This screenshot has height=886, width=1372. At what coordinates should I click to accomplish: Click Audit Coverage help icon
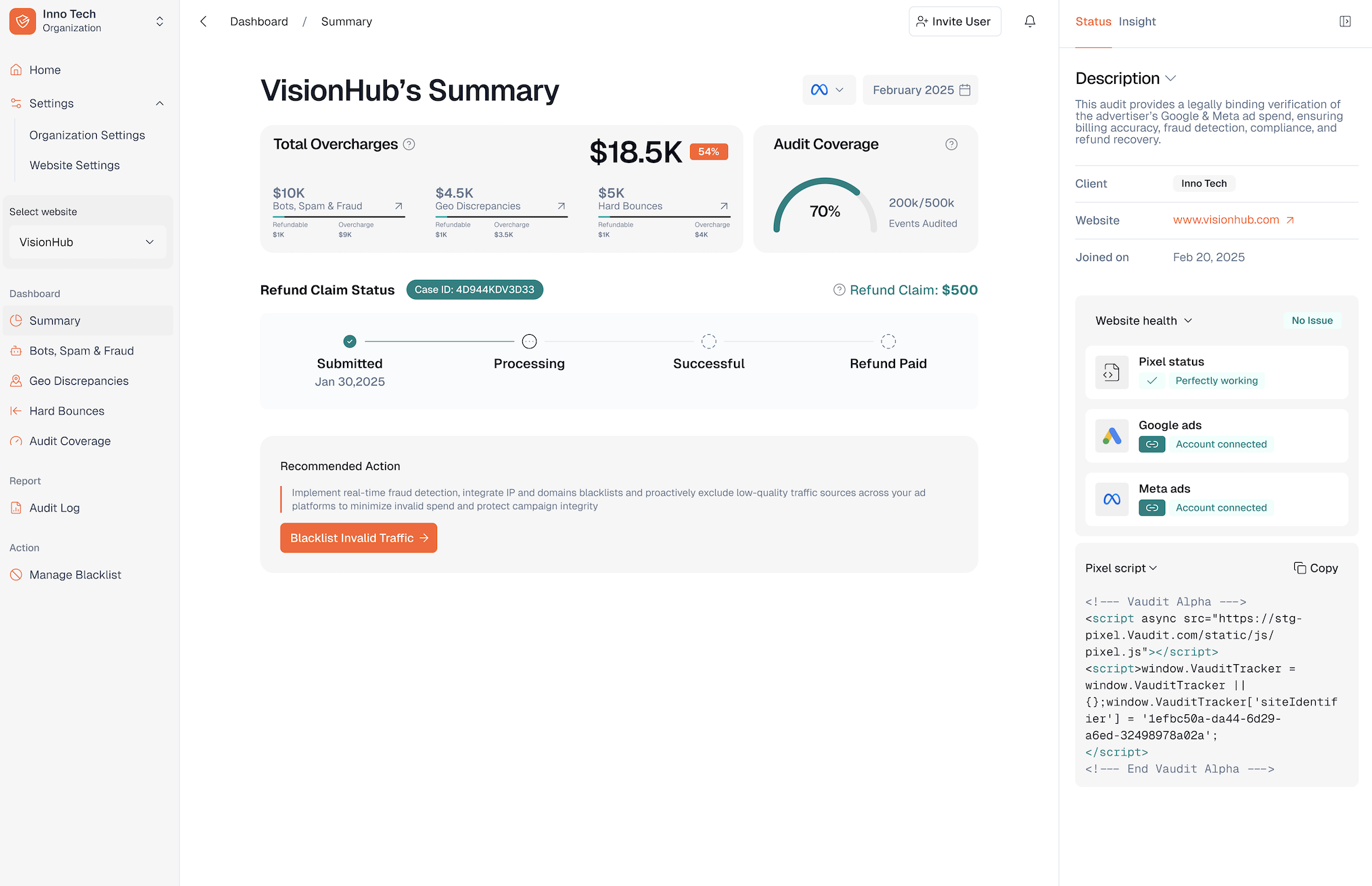tap(951, 144)
